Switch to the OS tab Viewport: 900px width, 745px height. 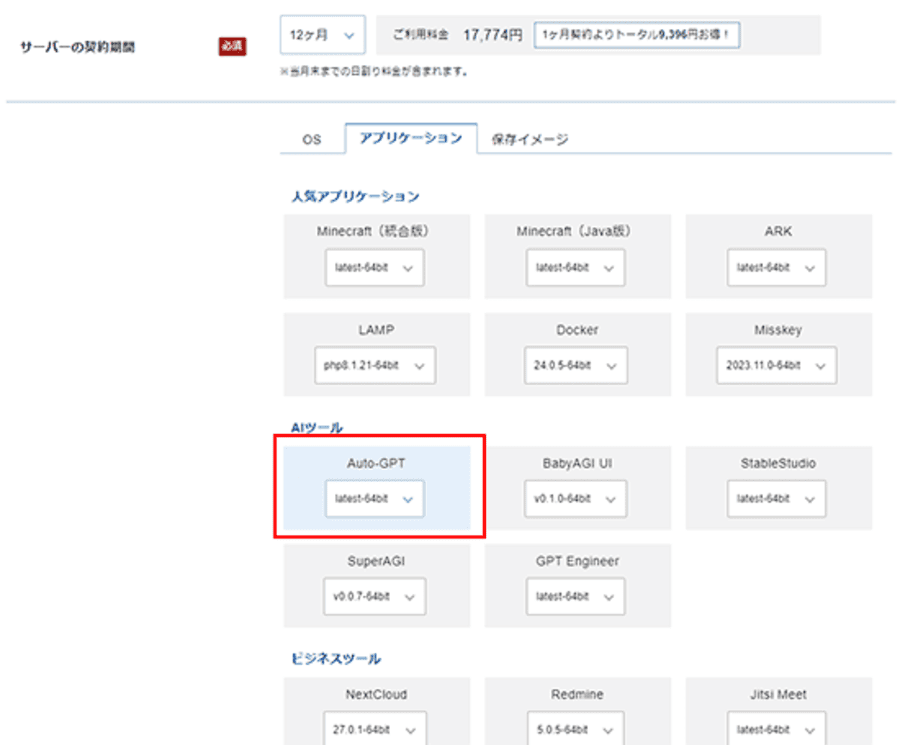coord(312,139)
